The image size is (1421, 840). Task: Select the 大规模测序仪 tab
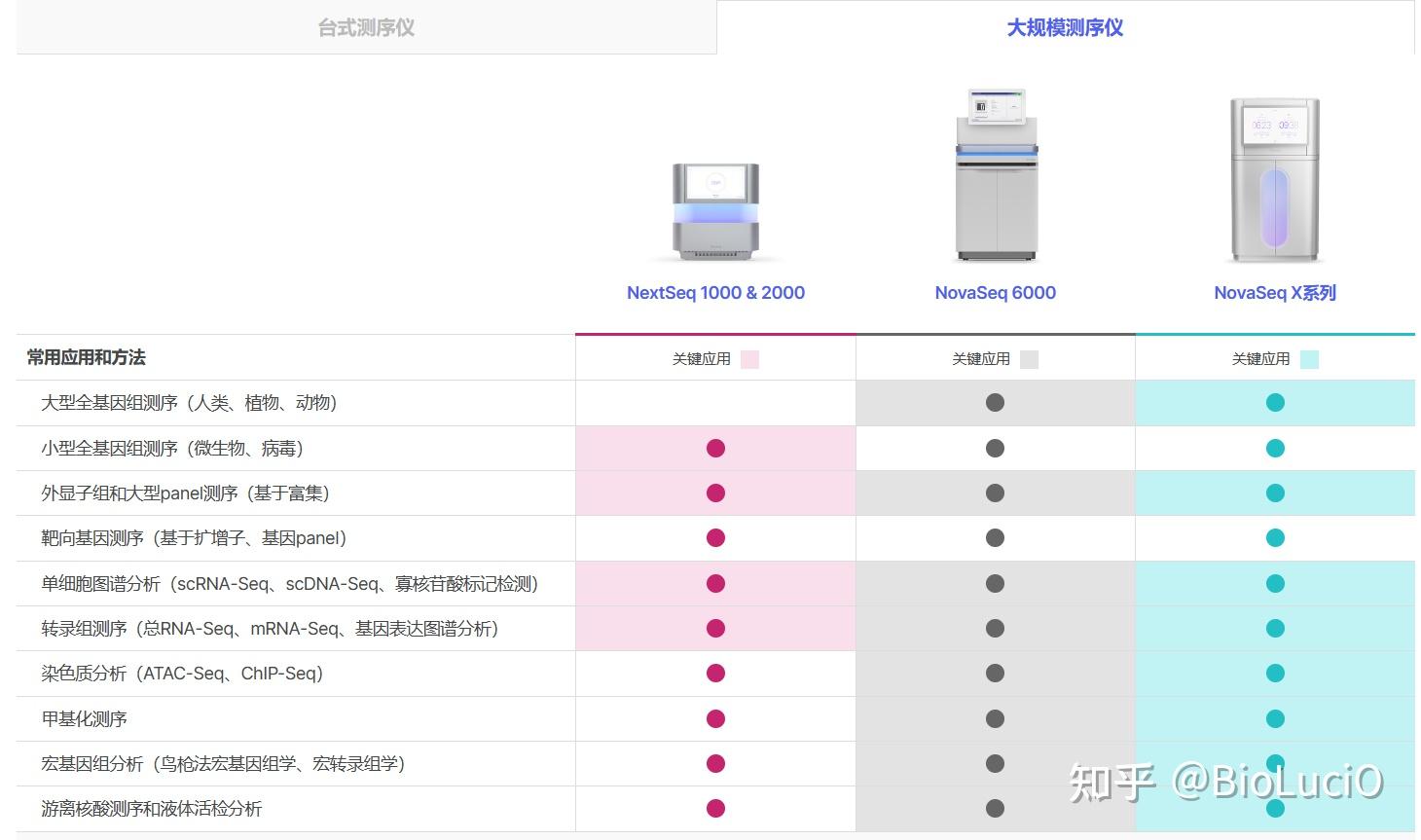(1065, 27)
